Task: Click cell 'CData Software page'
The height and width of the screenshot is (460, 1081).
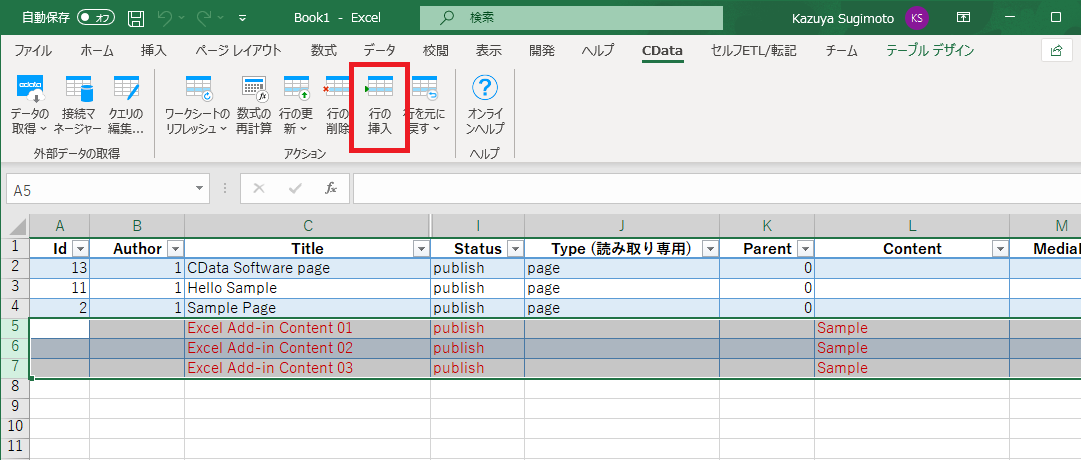Action: [x=307, y=268]
